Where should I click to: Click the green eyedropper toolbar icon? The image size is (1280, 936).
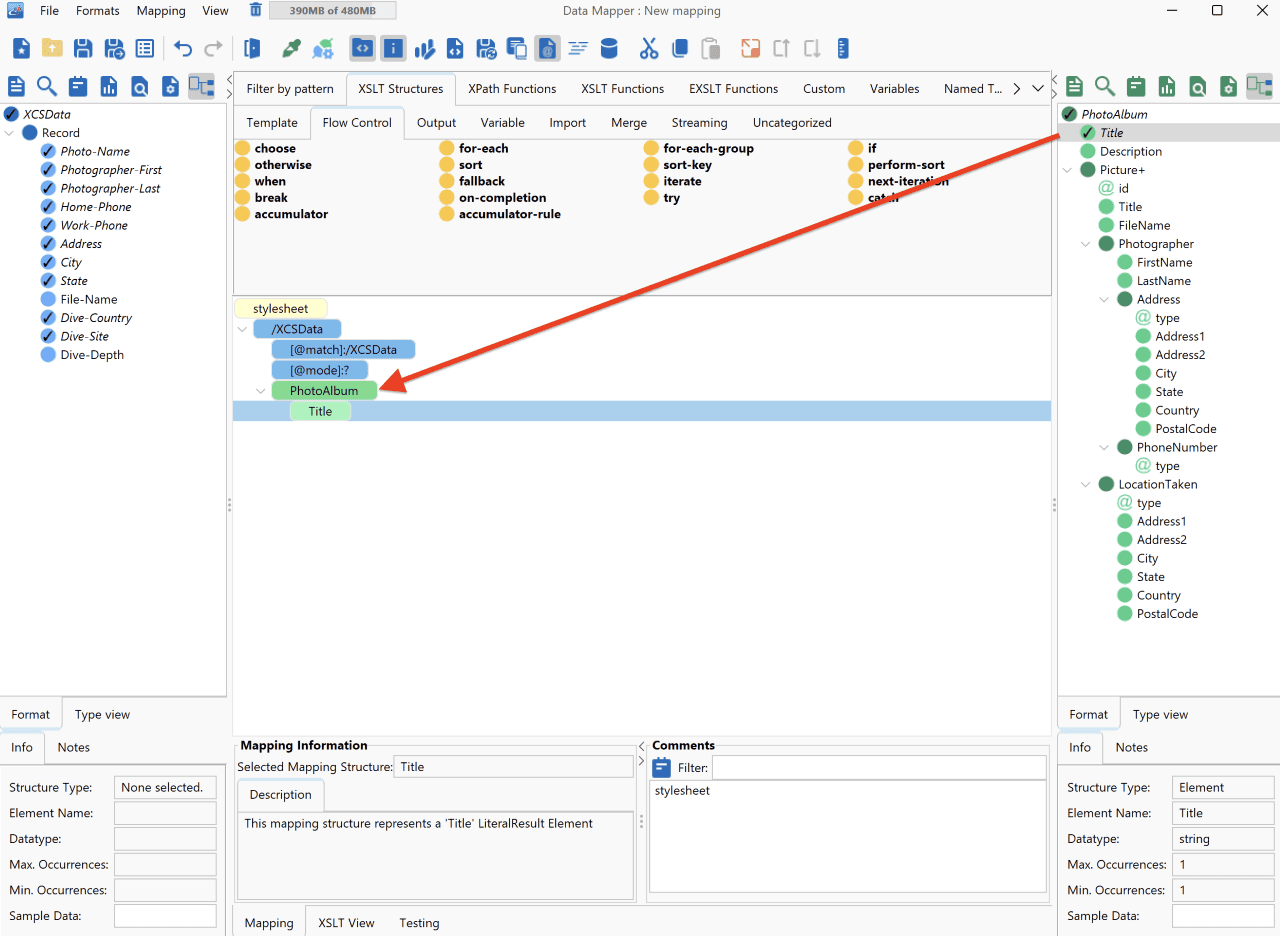291,48
